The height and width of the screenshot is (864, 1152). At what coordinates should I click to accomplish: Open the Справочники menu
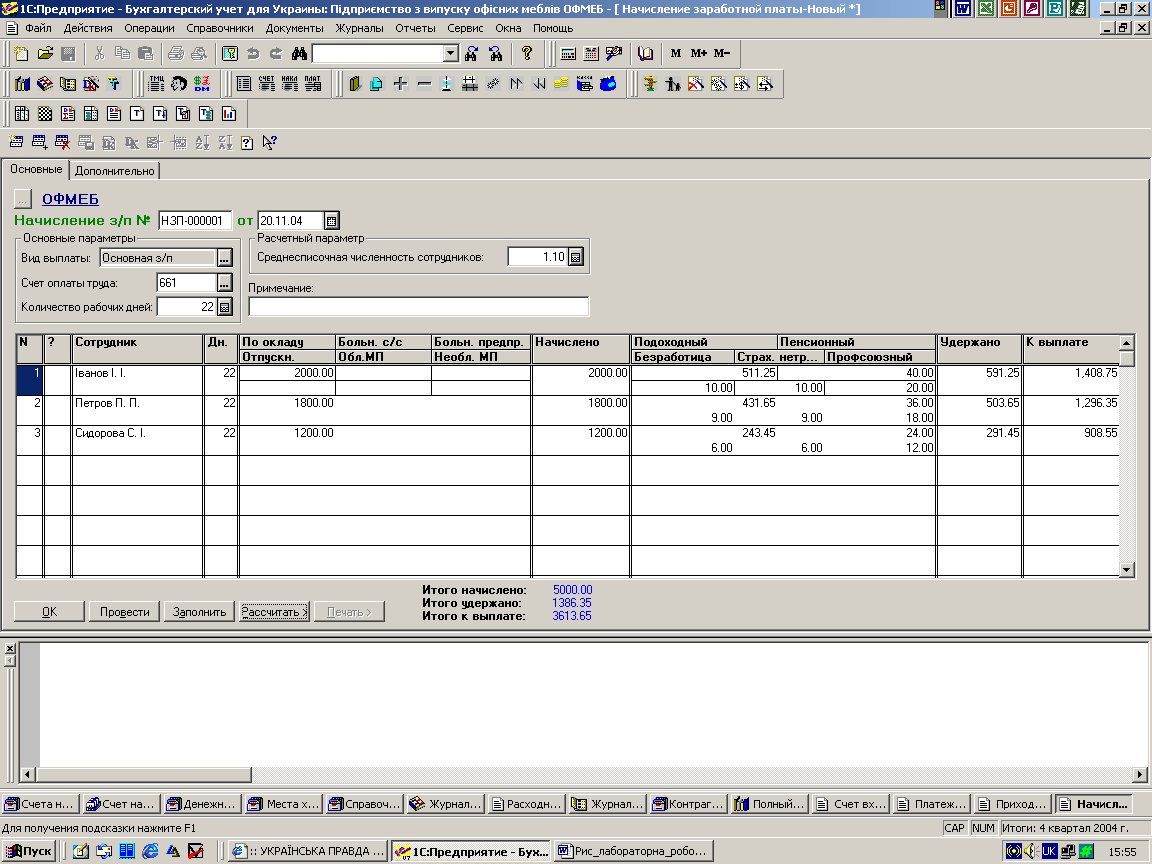tap(220, 28)
